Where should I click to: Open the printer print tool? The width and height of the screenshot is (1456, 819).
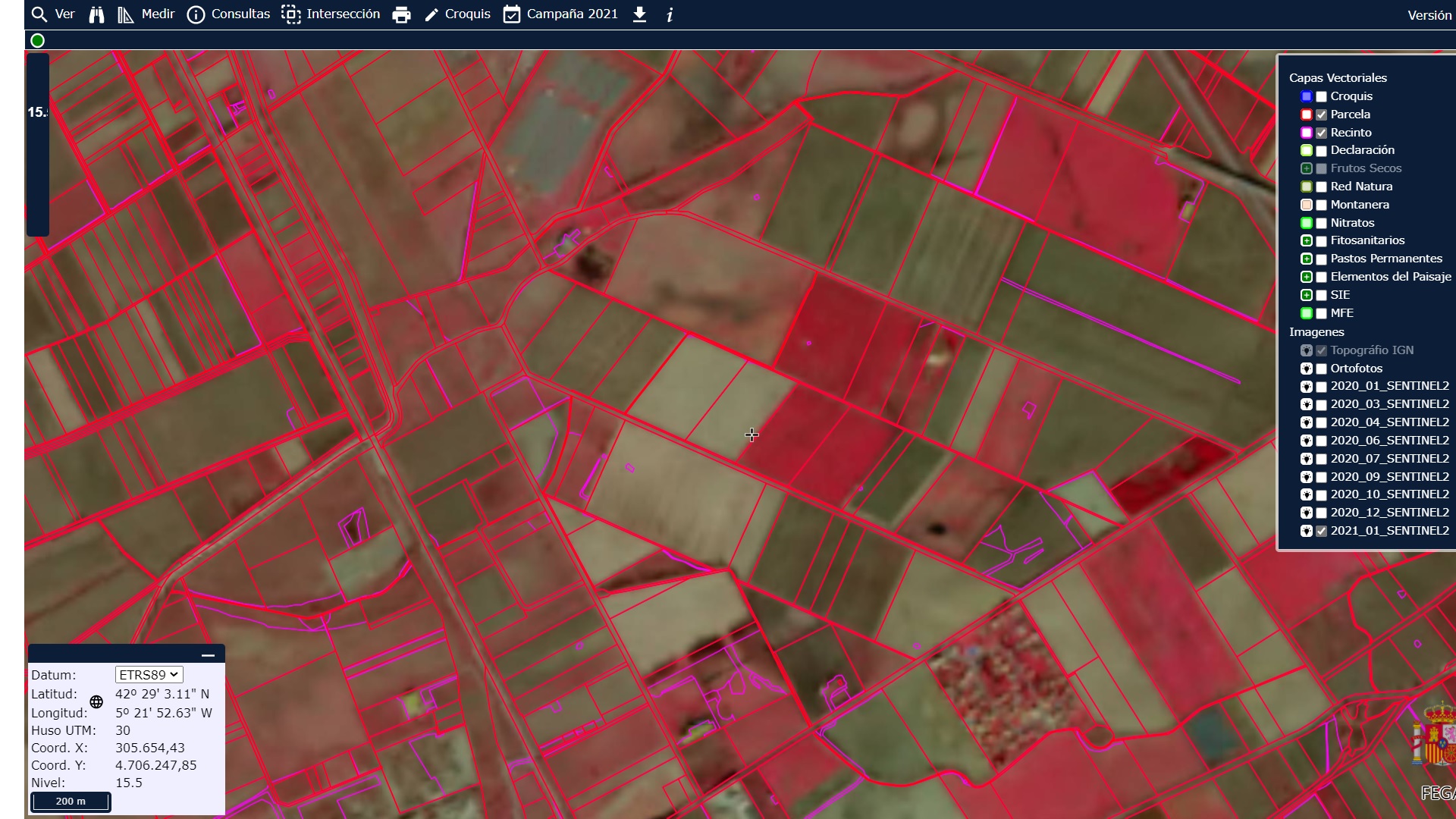tap(401, 14)
